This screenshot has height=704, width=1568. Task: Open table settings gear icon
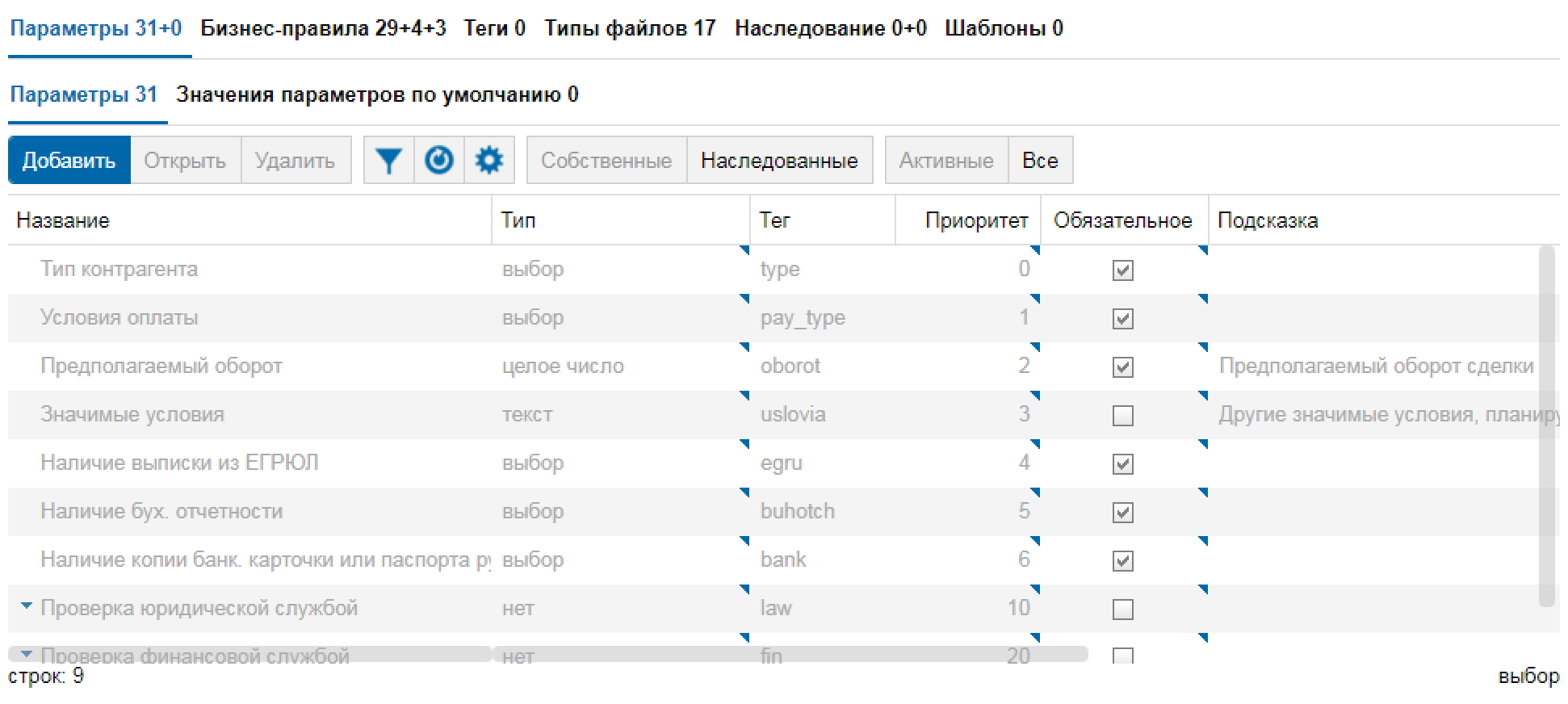tap(489, 161)
